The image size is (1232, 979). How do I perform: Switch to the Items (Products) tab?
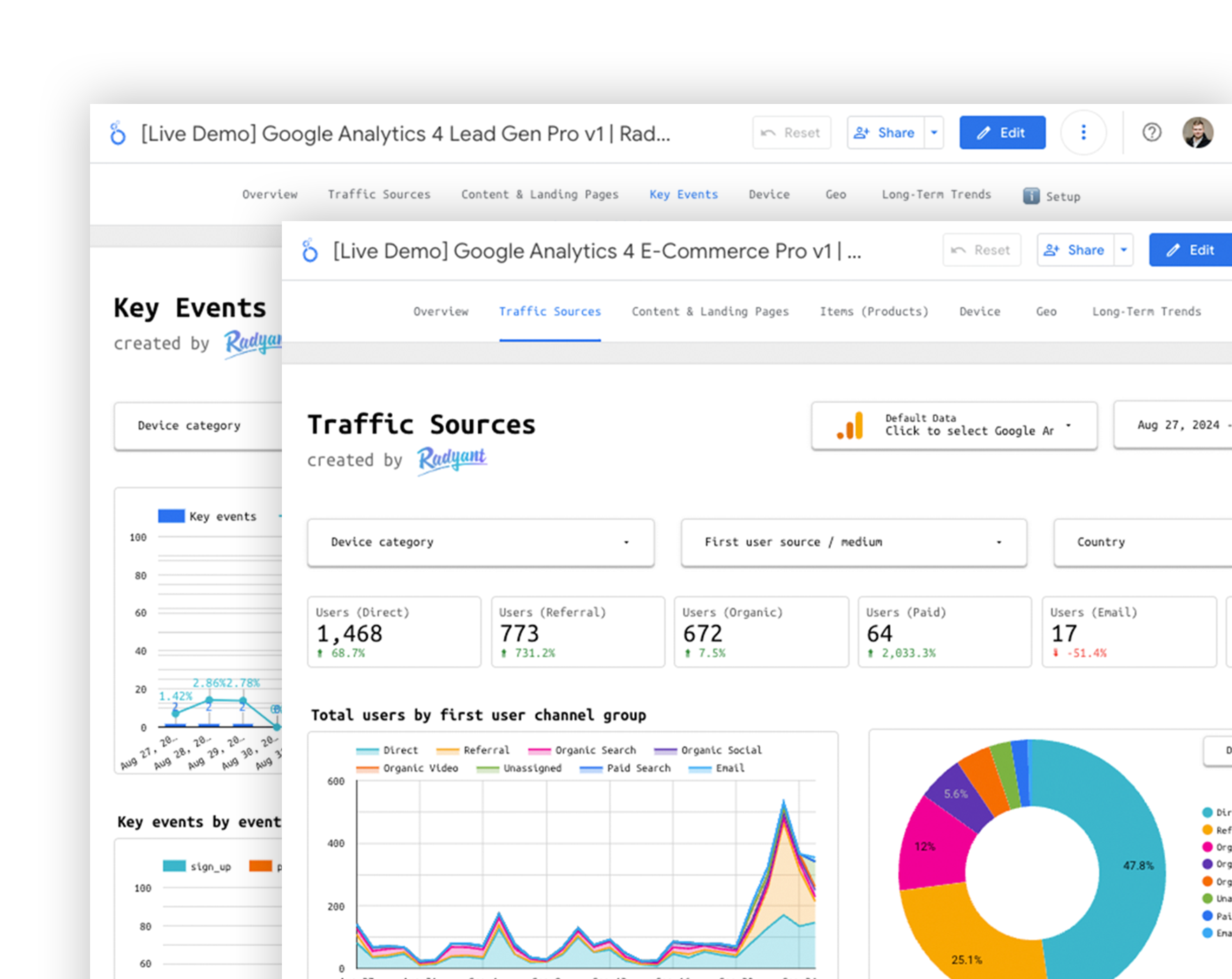click(874, 312)
